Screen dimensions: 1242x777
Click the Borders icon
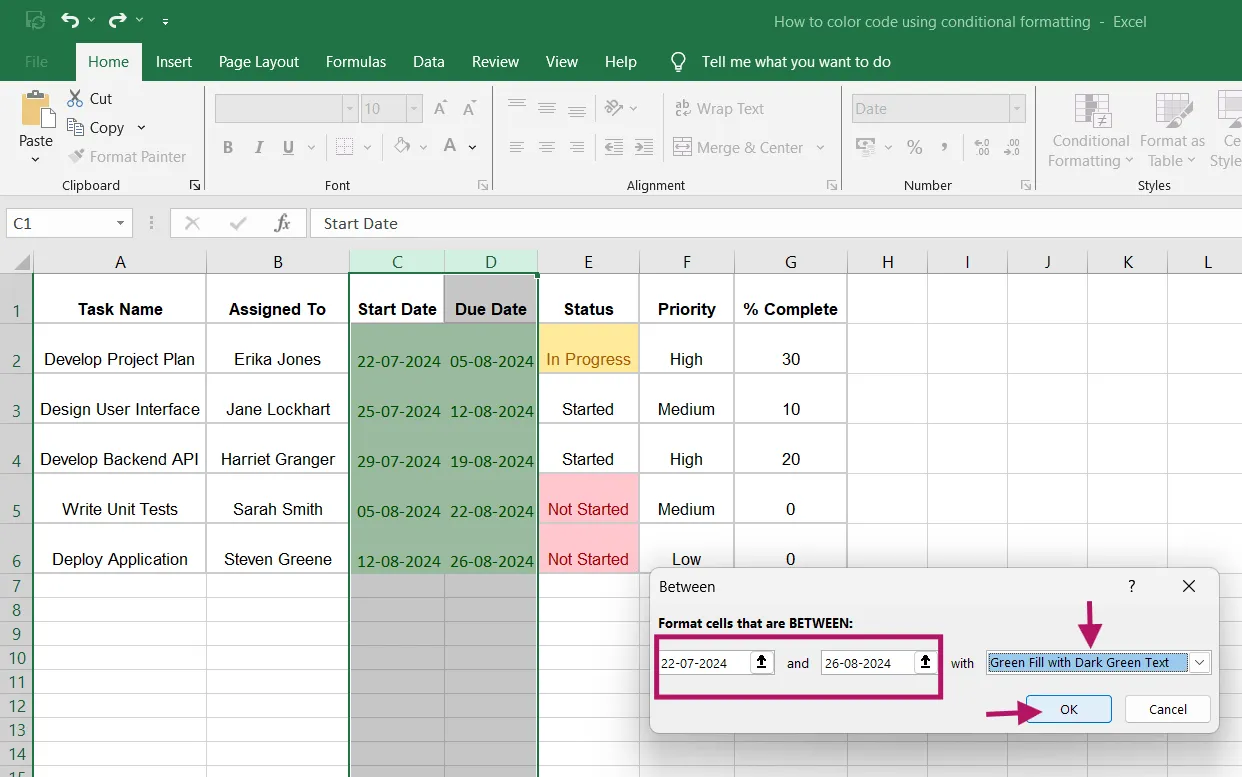click(344, 147)
